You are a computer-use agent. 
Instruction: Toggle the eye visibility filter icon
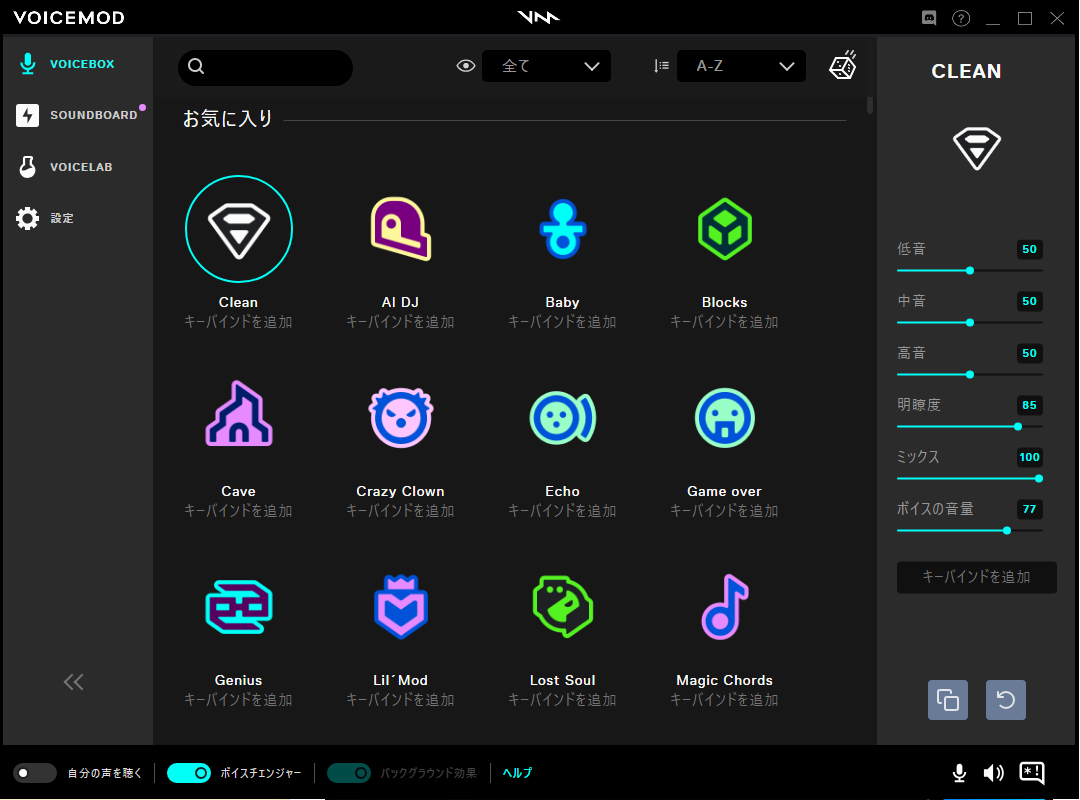click(466, 66)
